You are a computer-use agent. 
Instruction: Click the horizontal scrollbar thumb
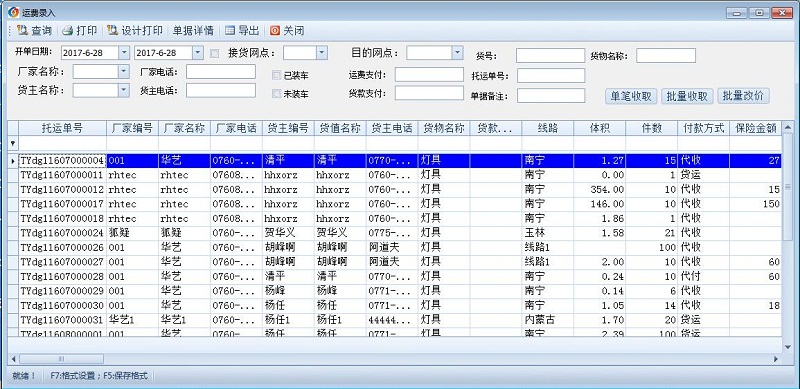[x=61, y=359]
